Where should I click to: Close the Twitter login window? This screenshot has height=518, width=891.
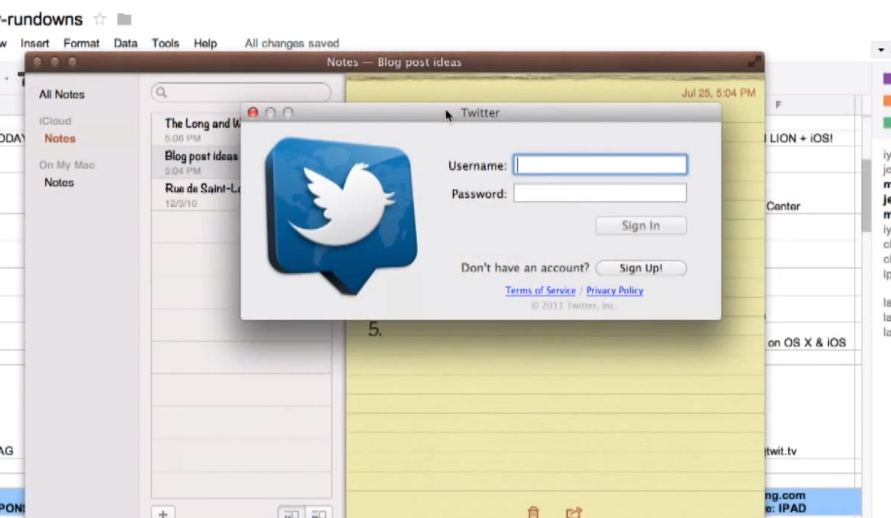[253, 112]
